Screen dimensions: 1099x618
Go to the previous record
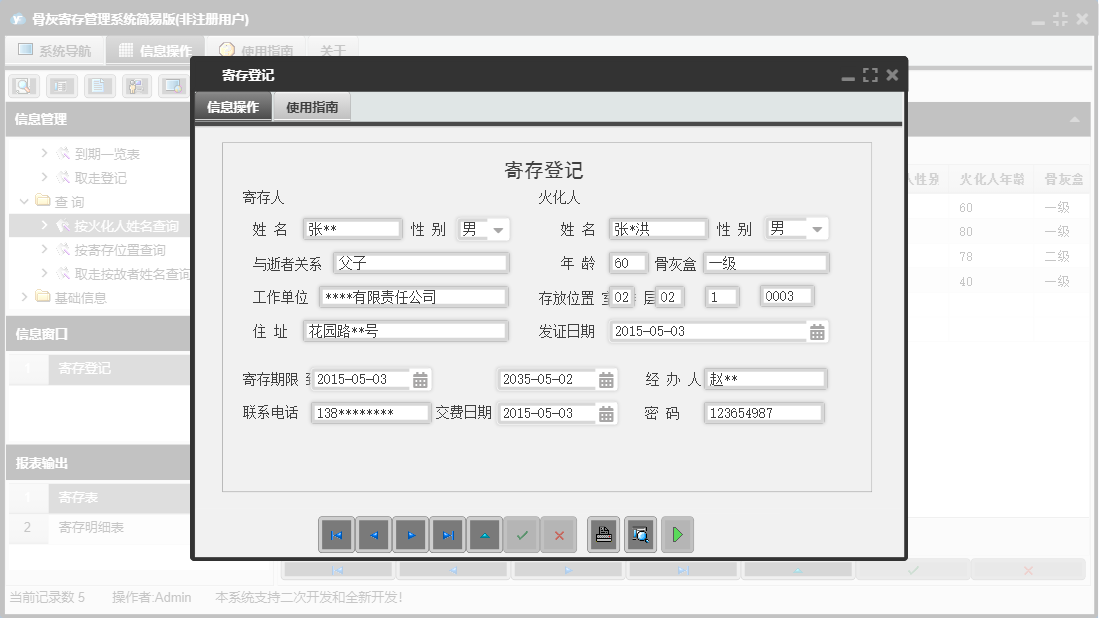coord(374,534)
